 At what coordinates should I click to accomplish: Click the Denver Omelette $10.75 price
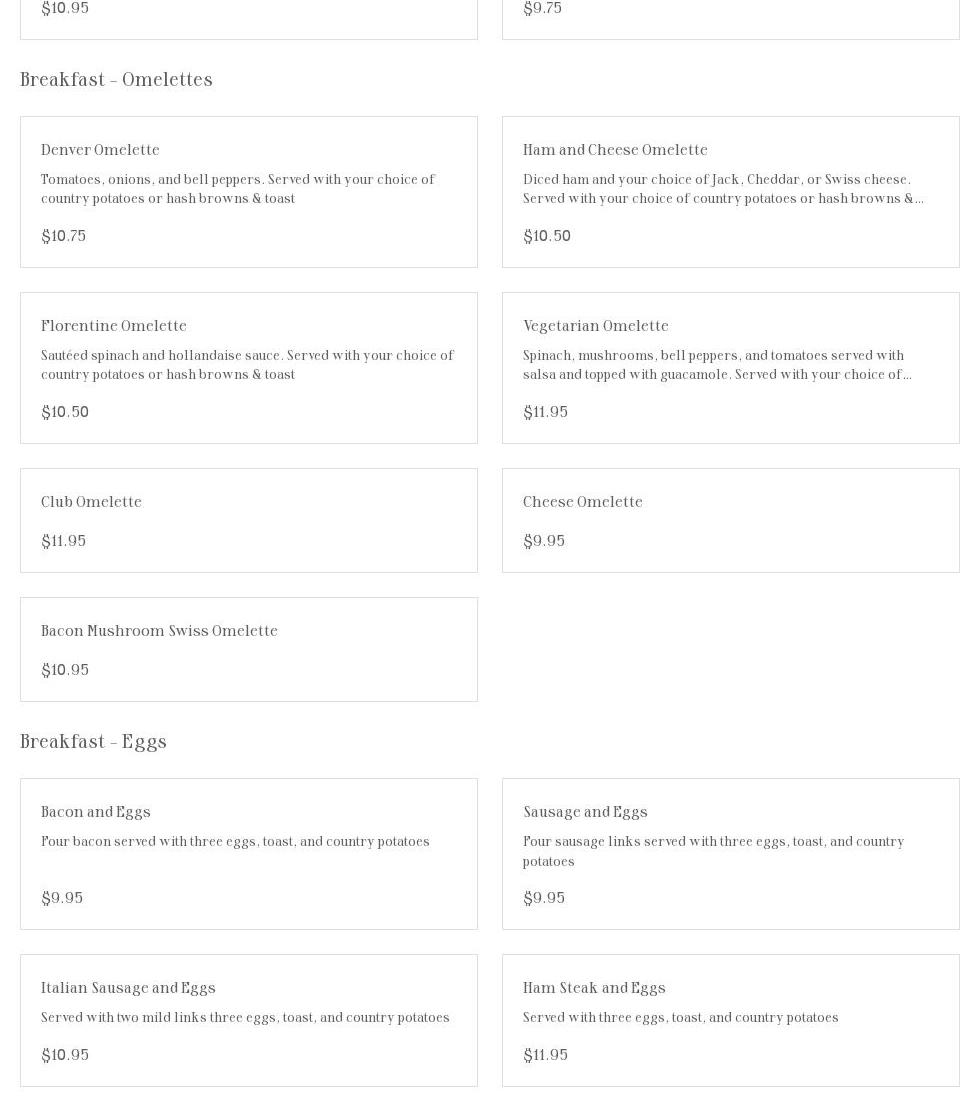coord(63,236)
